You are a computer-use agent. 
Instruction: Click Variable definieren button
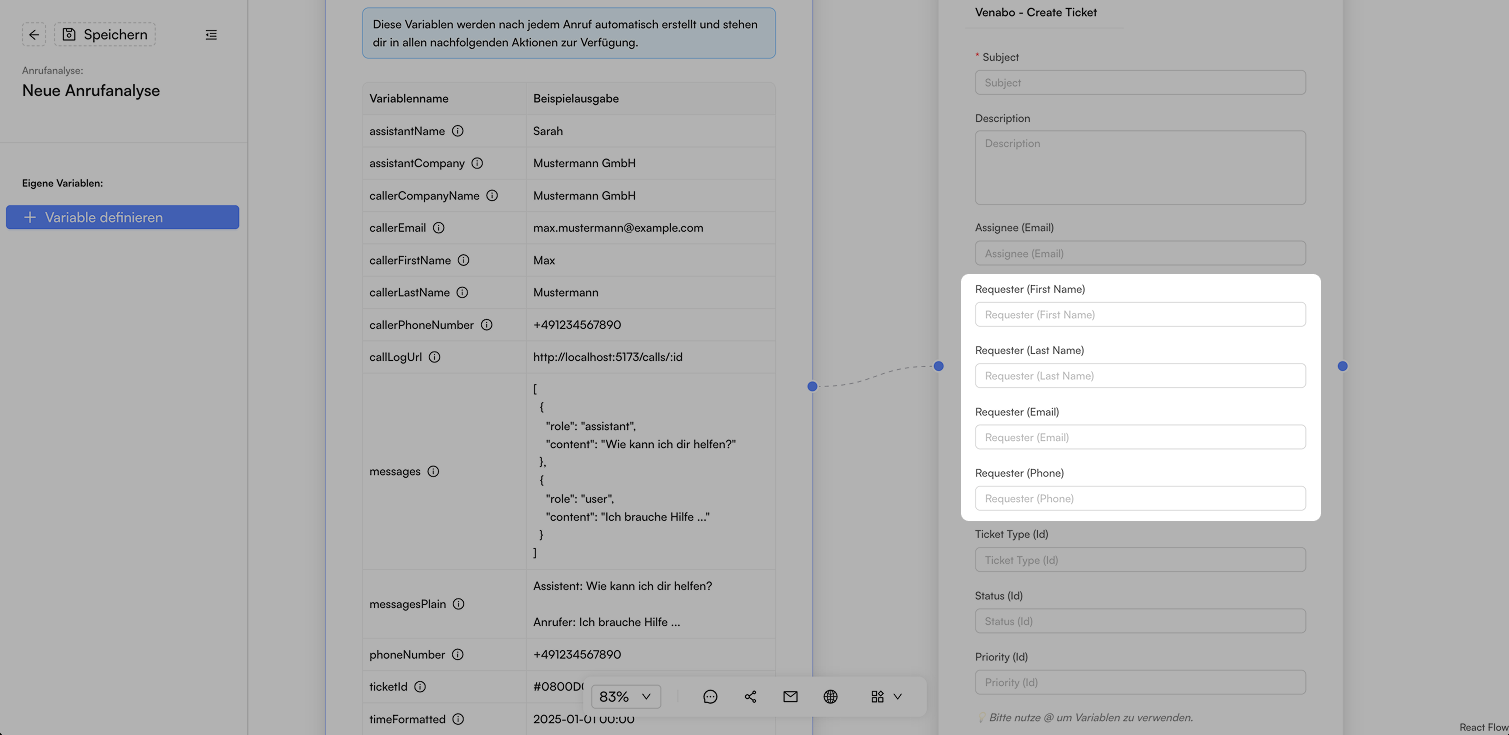(x=122, y=217)
